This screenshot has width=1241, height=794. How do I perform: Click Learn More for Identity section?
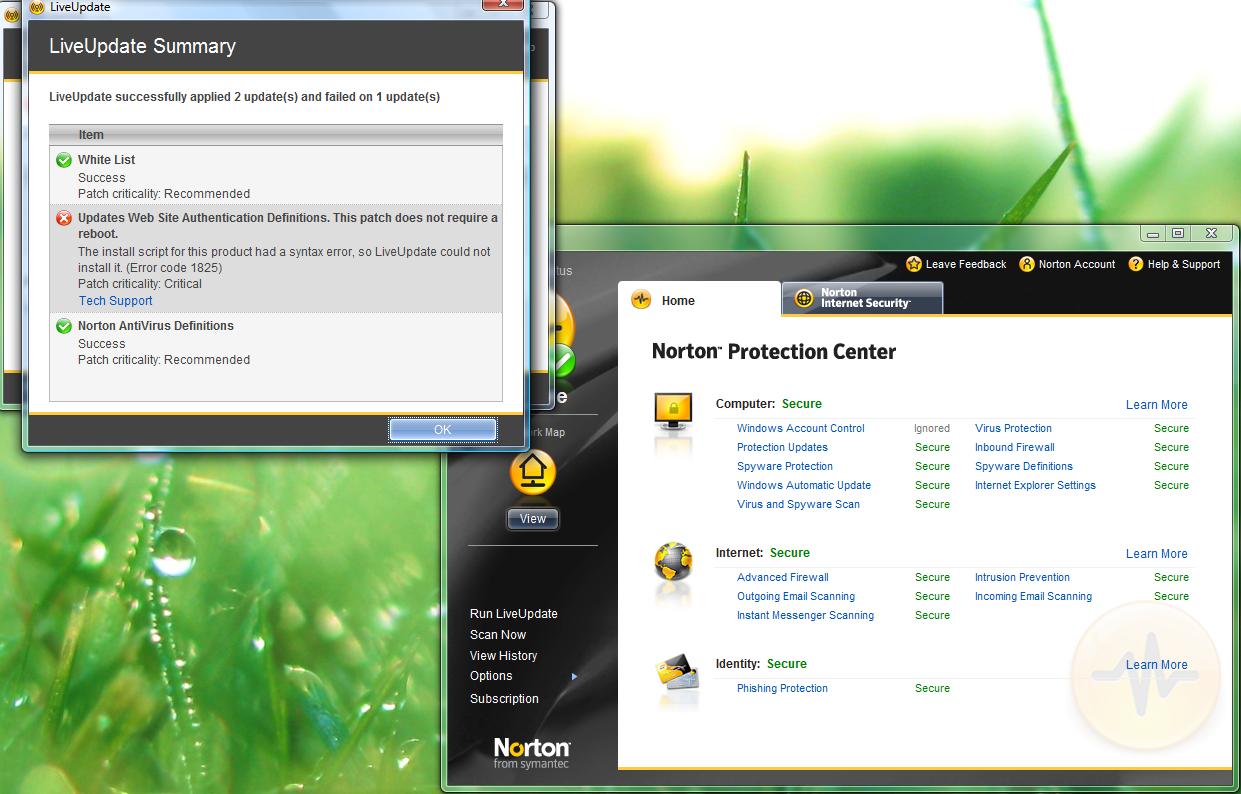(1157, 665)
